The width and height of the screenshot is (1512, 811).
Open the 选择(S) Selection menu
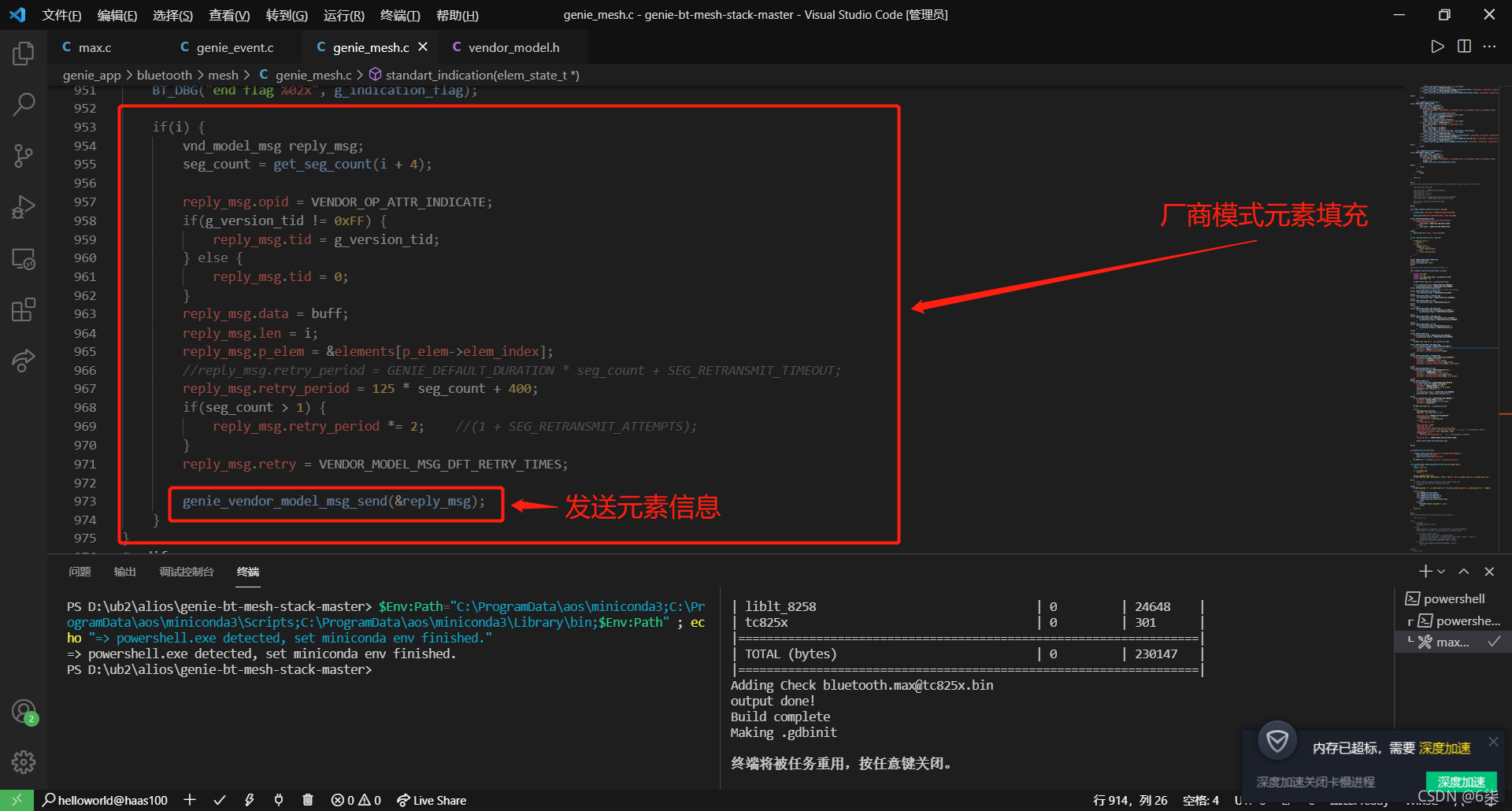click(x=172, y=15)
